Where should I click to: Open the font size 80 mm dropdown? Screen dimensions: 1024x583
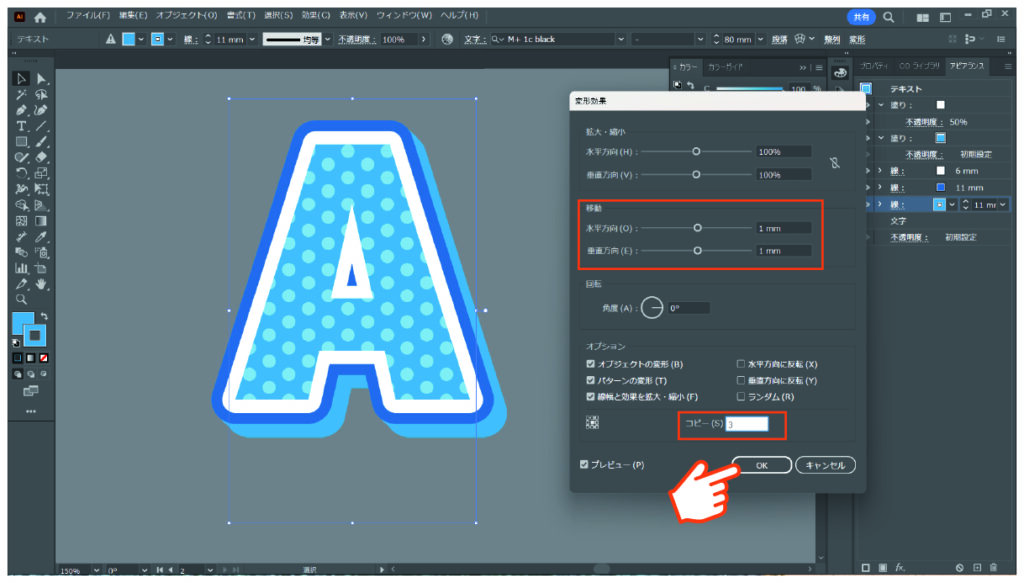(760, 39)
